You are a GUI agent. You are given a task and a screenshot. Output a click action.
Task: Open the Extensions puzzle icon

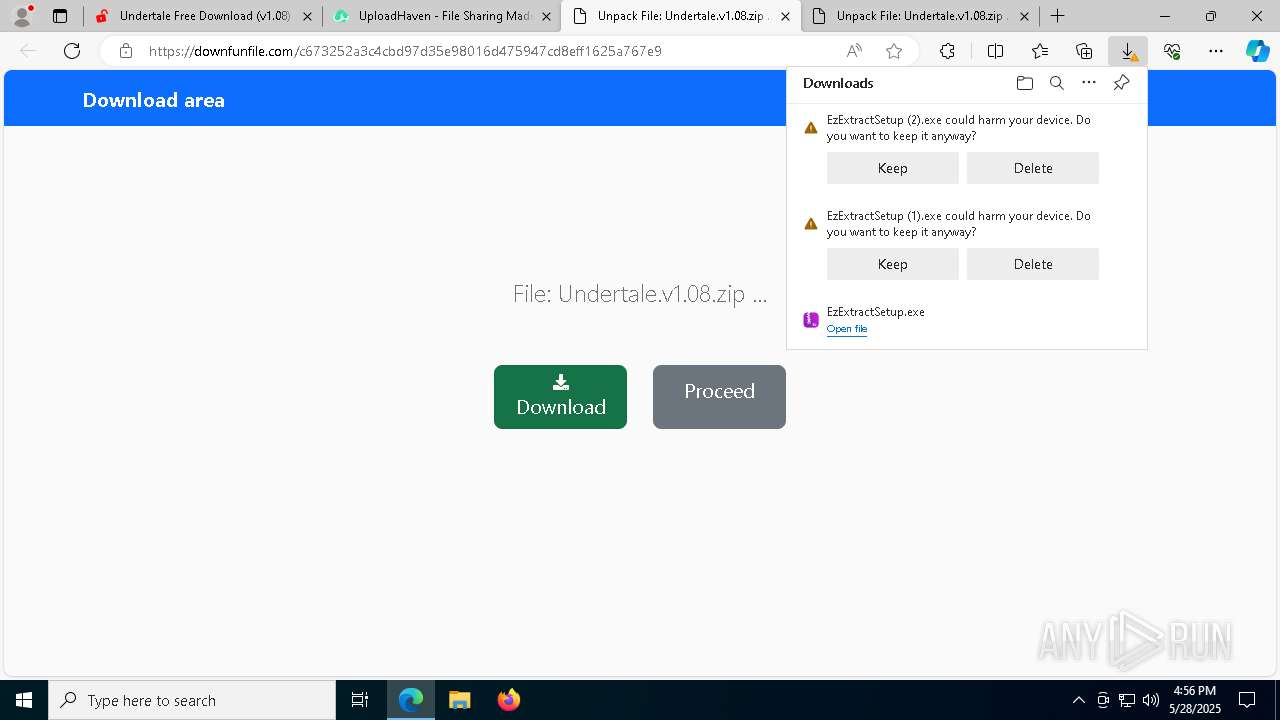click(x=947, y=51)
